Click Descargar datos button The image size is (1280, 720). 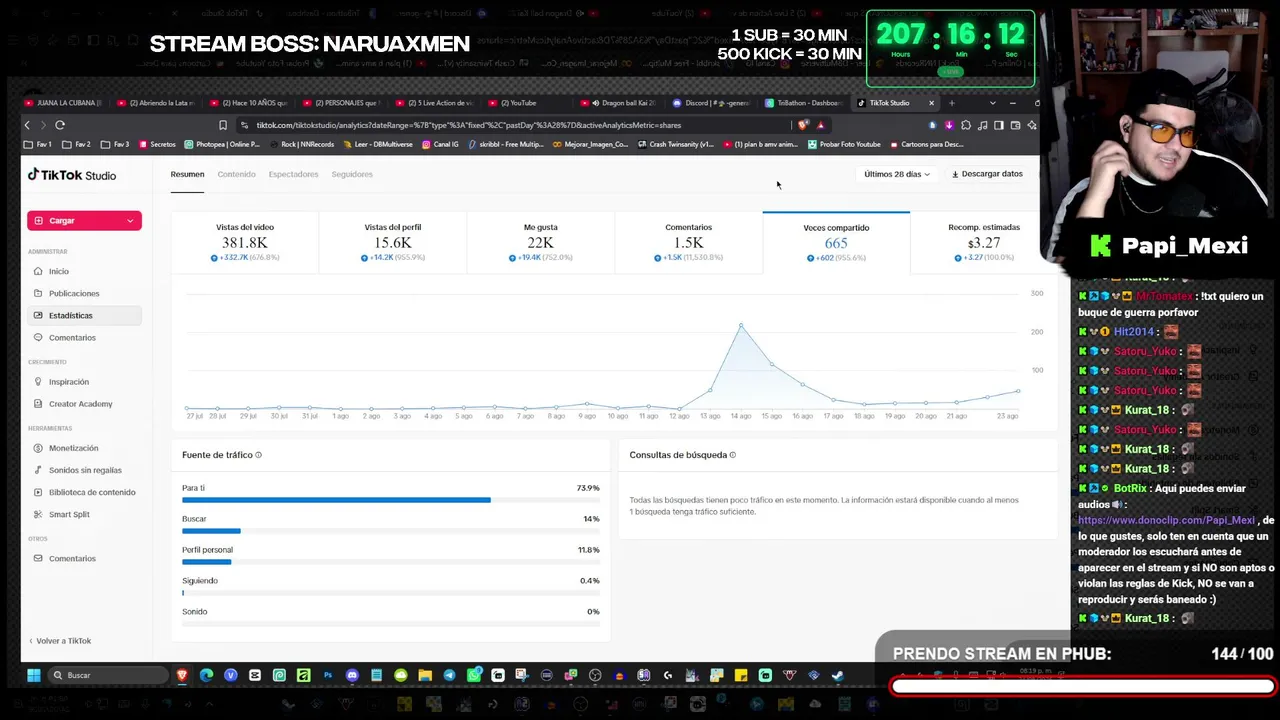[987, 174]
